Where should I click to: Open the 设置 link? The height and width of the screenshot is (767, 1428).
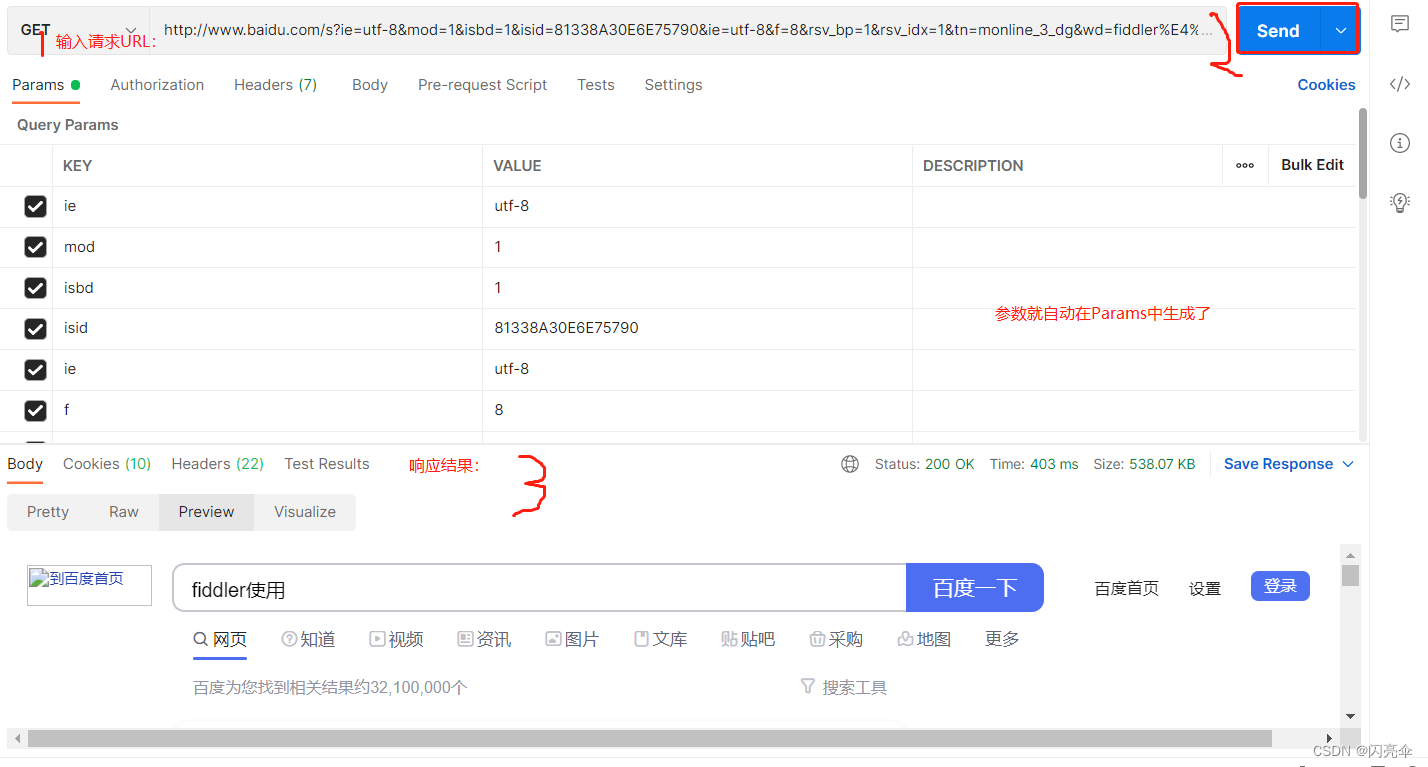(x=1205, y=589)
